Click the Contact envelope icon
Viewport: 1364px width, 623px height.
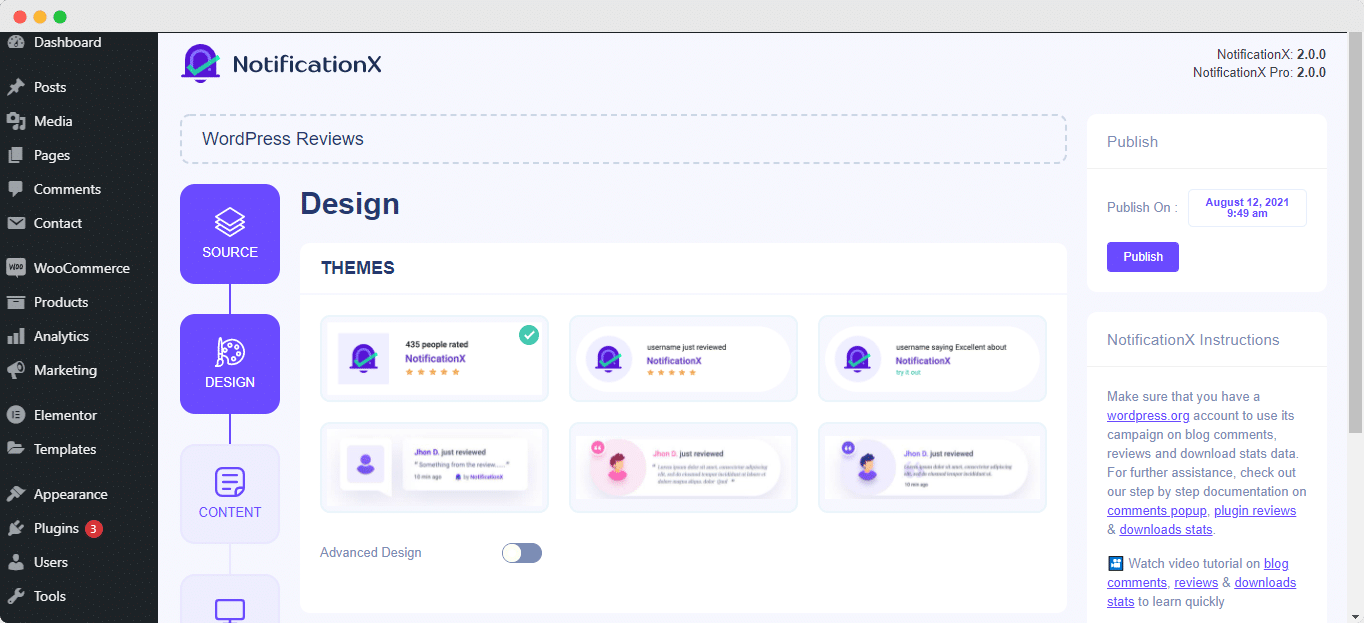(x=16, y=223)
